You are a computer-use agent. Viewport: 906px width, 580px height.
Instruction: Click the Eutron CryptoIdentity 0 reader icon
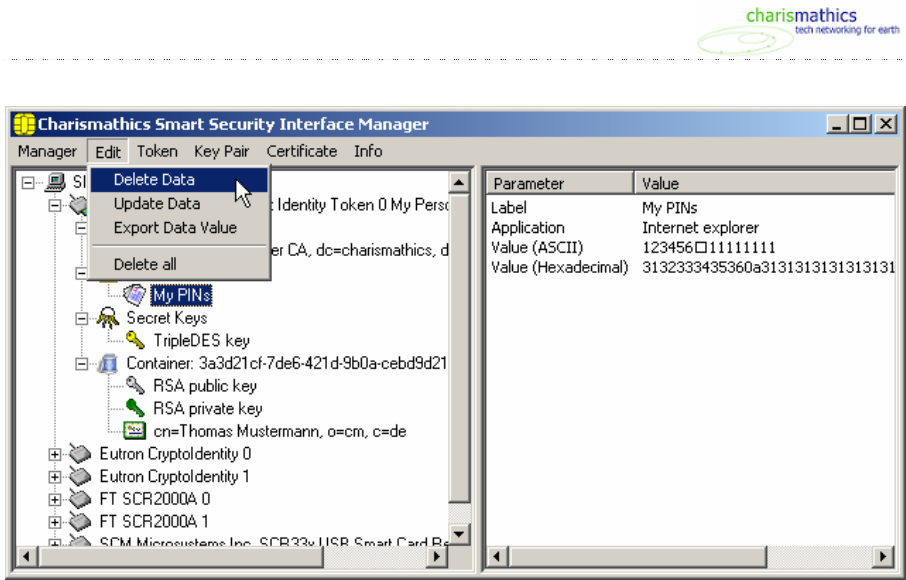81,453
